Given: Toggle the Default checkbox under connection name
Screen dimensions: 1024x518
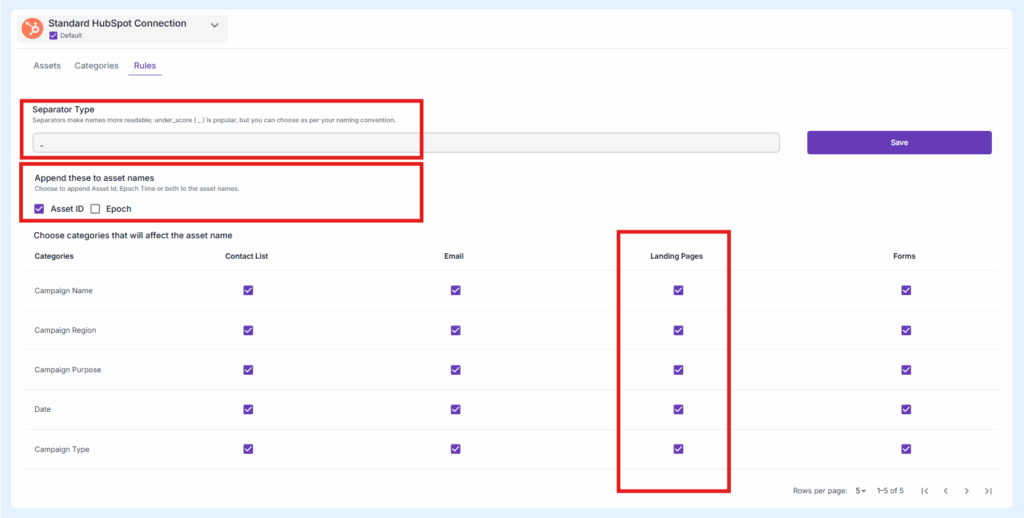Looking at the screenshot, I should [53, 36].
